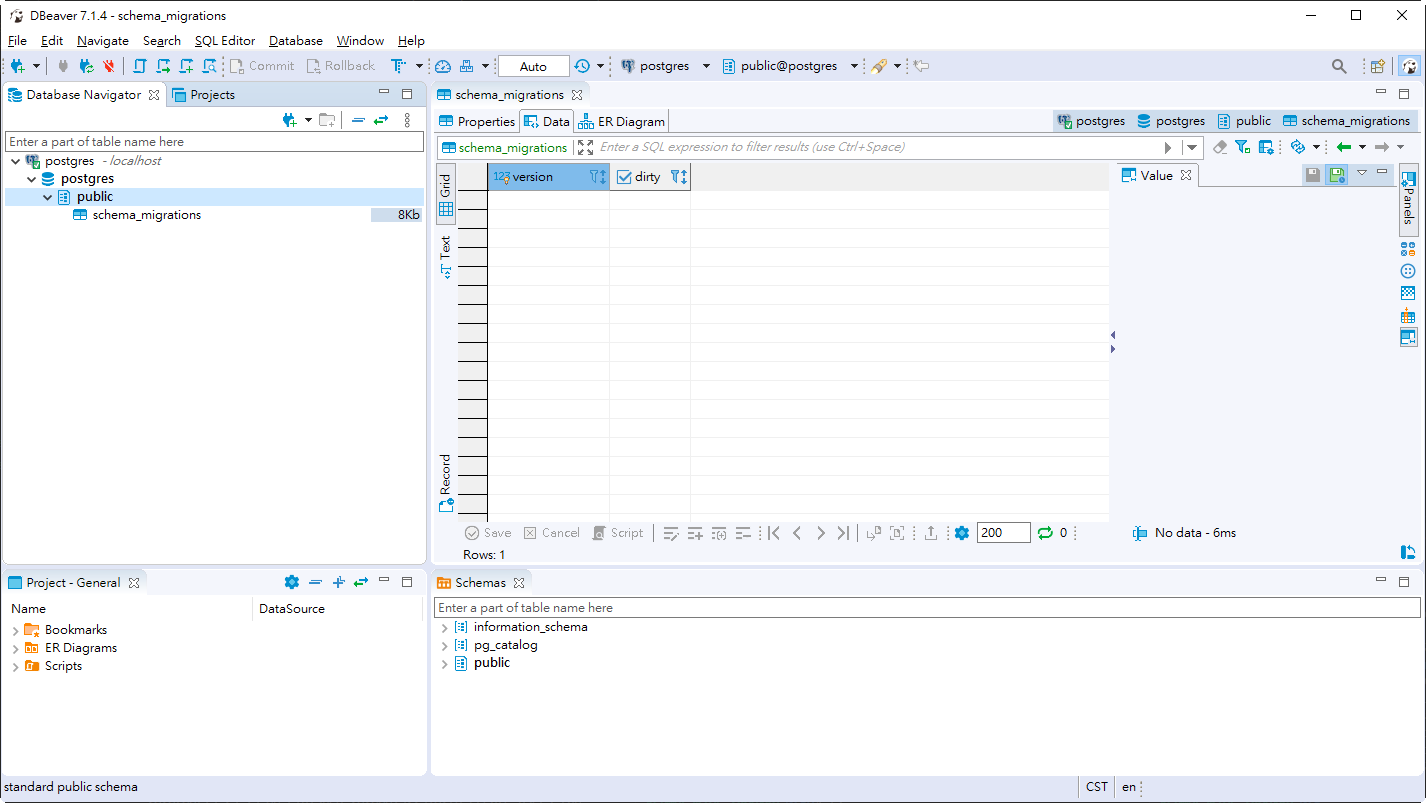Open the public@postgres schema dropdown

(x=854, y=66)
